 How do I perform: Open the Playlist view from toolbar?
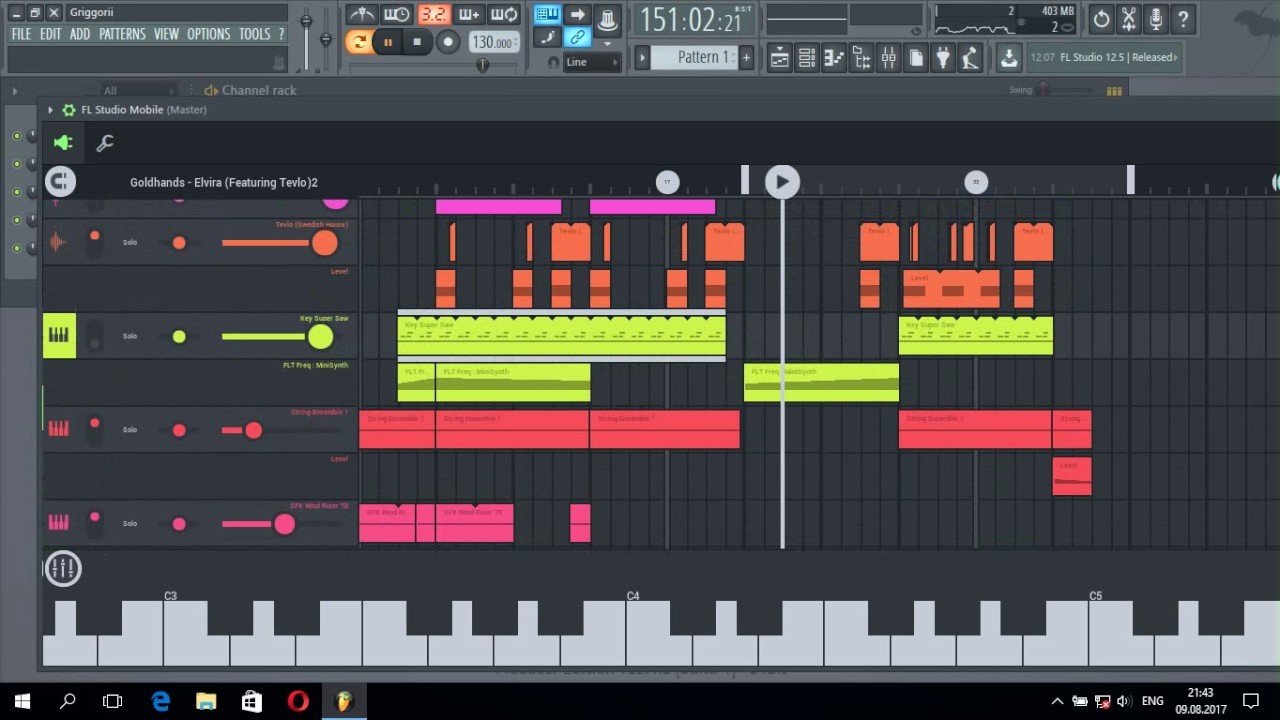pos(780,58)
